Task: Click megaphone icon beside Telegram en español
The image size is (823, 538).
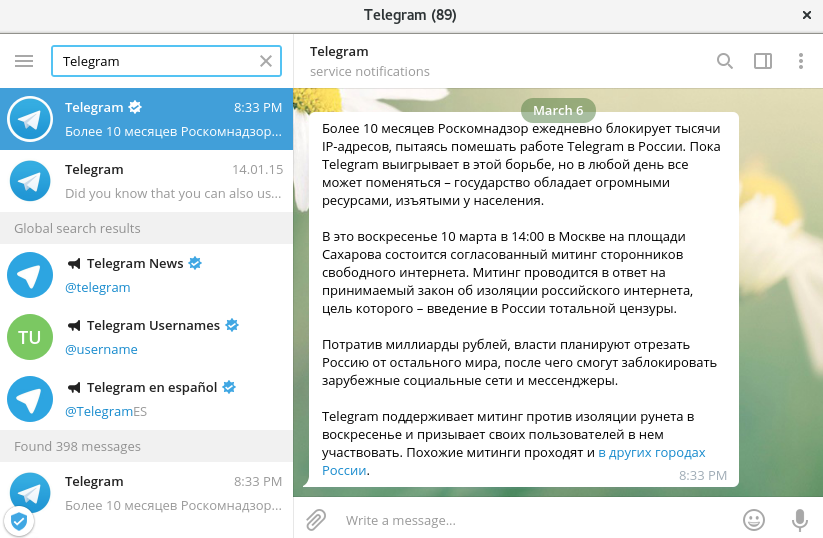Action: (74, 387)
